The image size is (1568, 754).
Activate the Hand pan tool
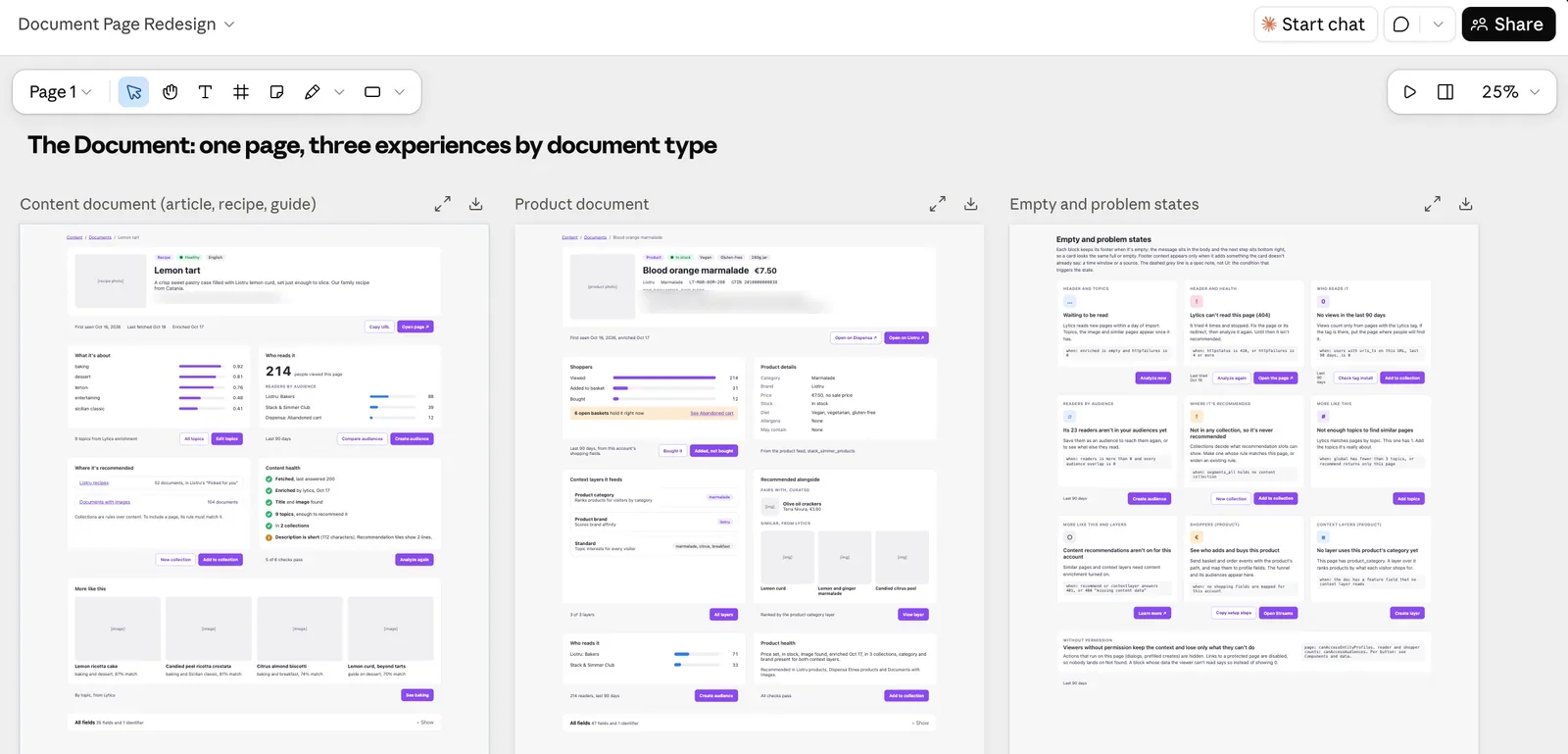tap(170, 92)
